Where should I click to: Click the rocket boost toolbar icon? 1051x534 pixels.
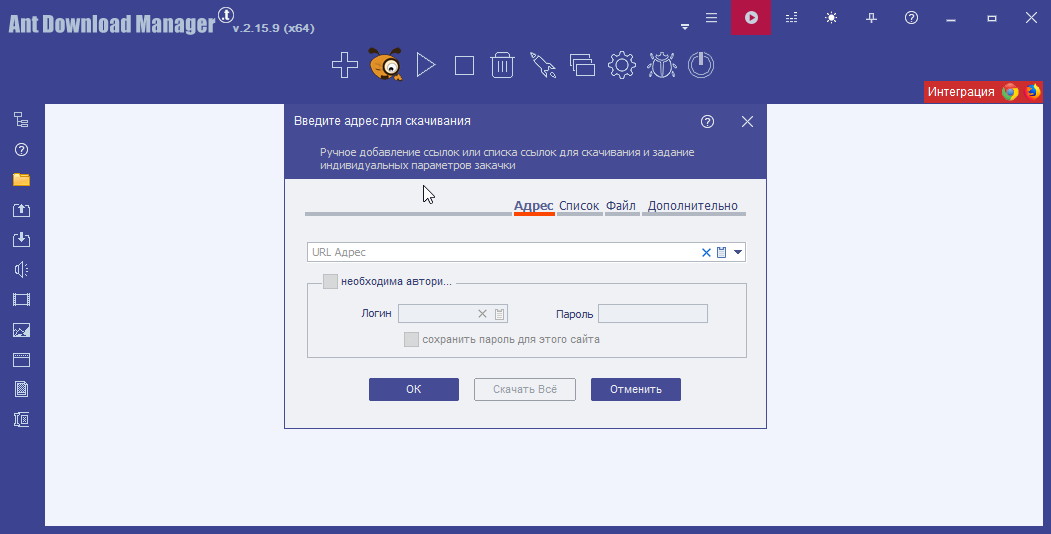click(543, 65)
